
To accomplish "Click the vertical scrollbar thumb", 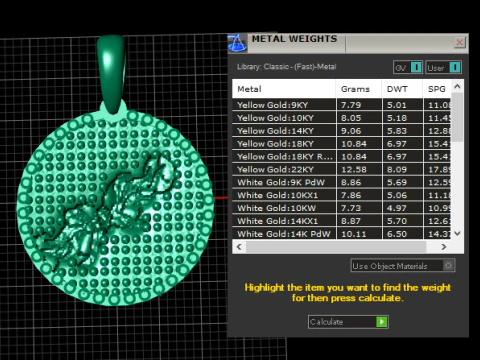I will pos(457,117).
